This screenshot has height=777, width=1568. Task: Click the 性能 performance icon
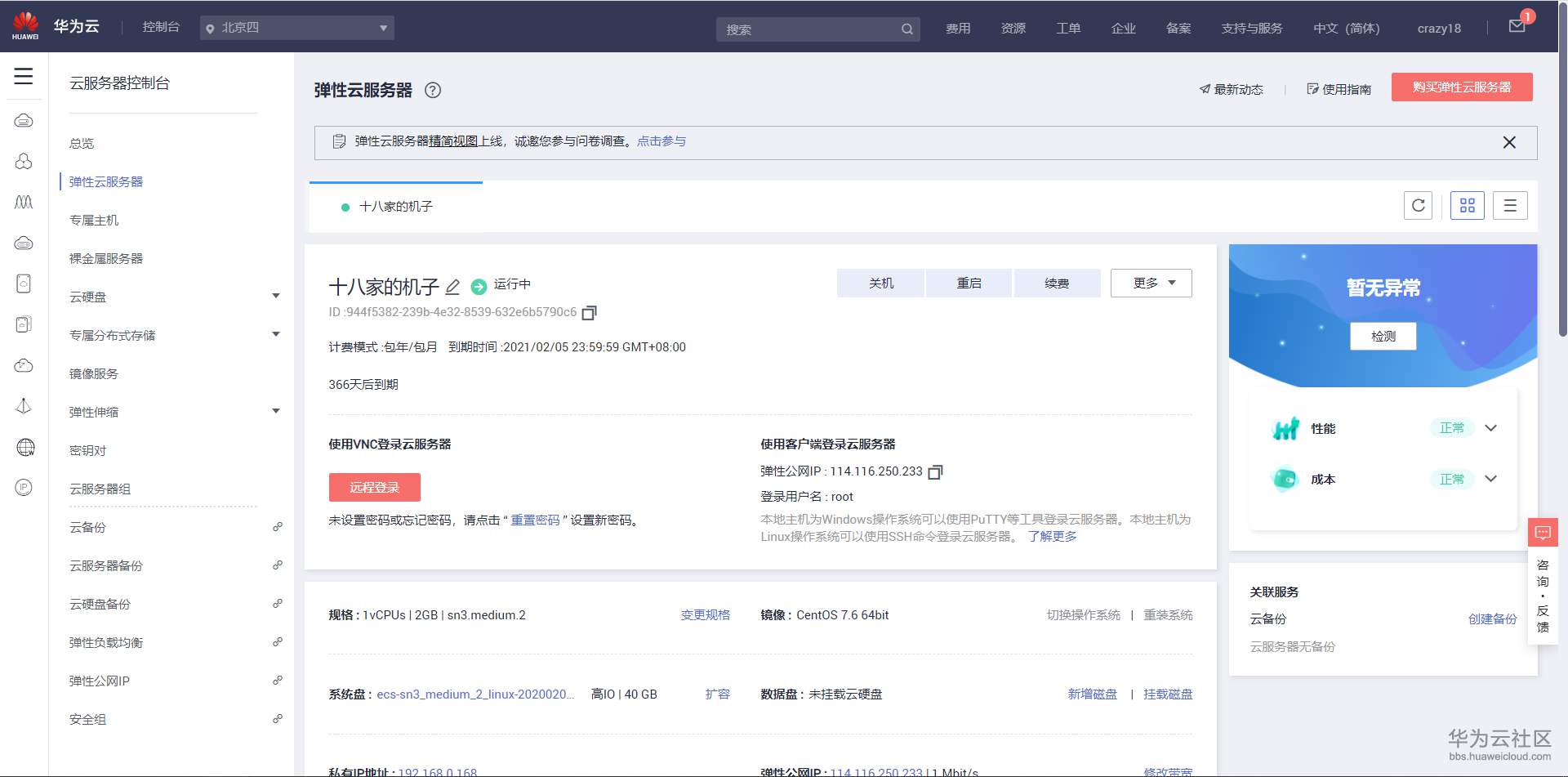tap(1285, 428)
